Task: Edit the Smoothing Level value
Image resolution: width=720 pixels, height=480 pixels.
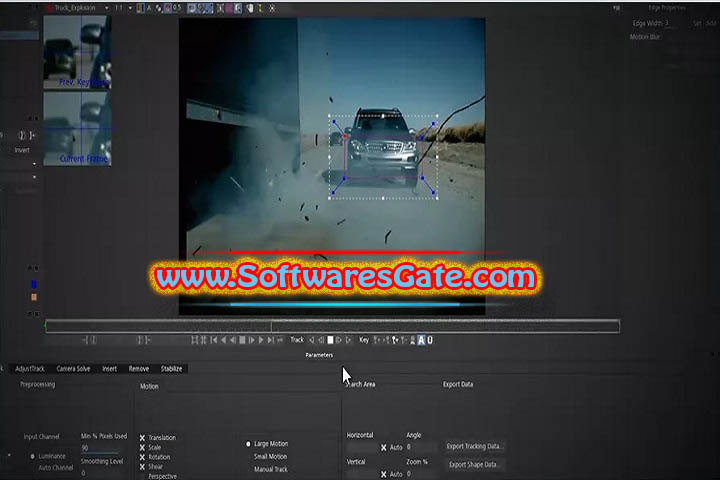Action: (x=84, y=473)
